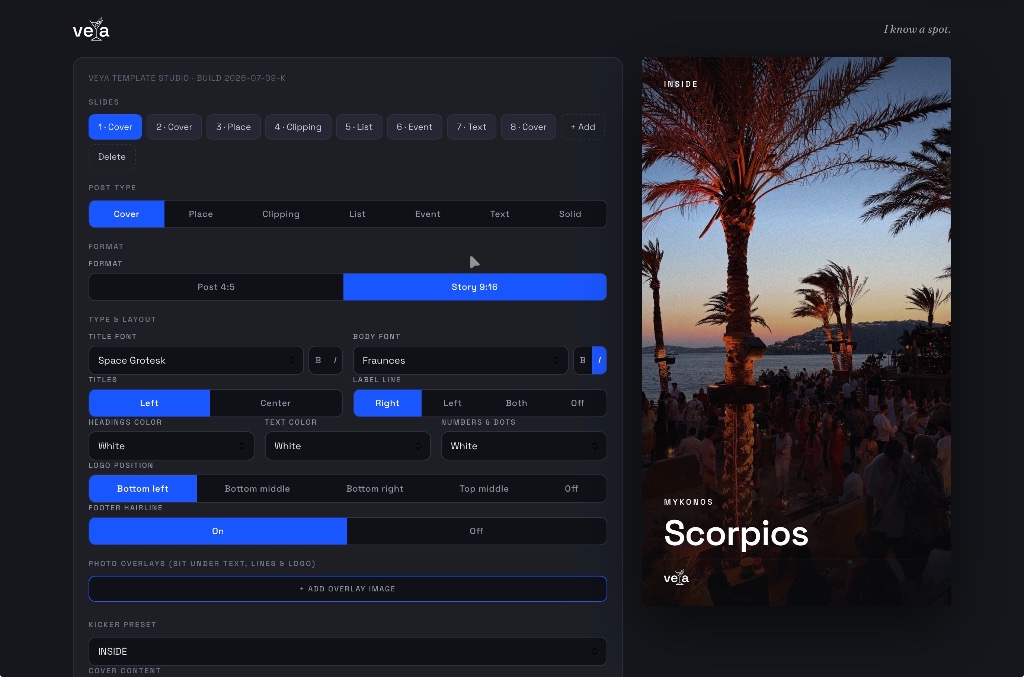
Task: Expand the Headings Color dropdown
Action: click(x=171, y=446)
